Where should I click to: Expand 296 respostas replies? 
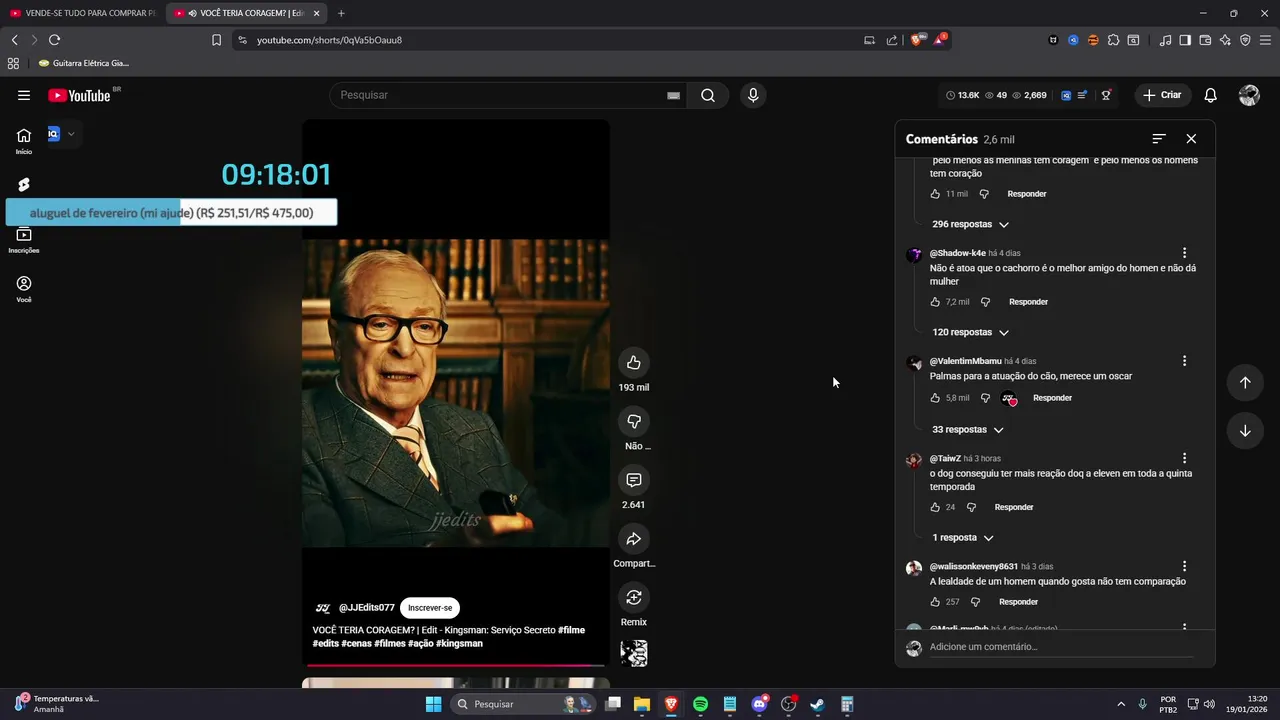pyautogui.click(x=970, y=224)
